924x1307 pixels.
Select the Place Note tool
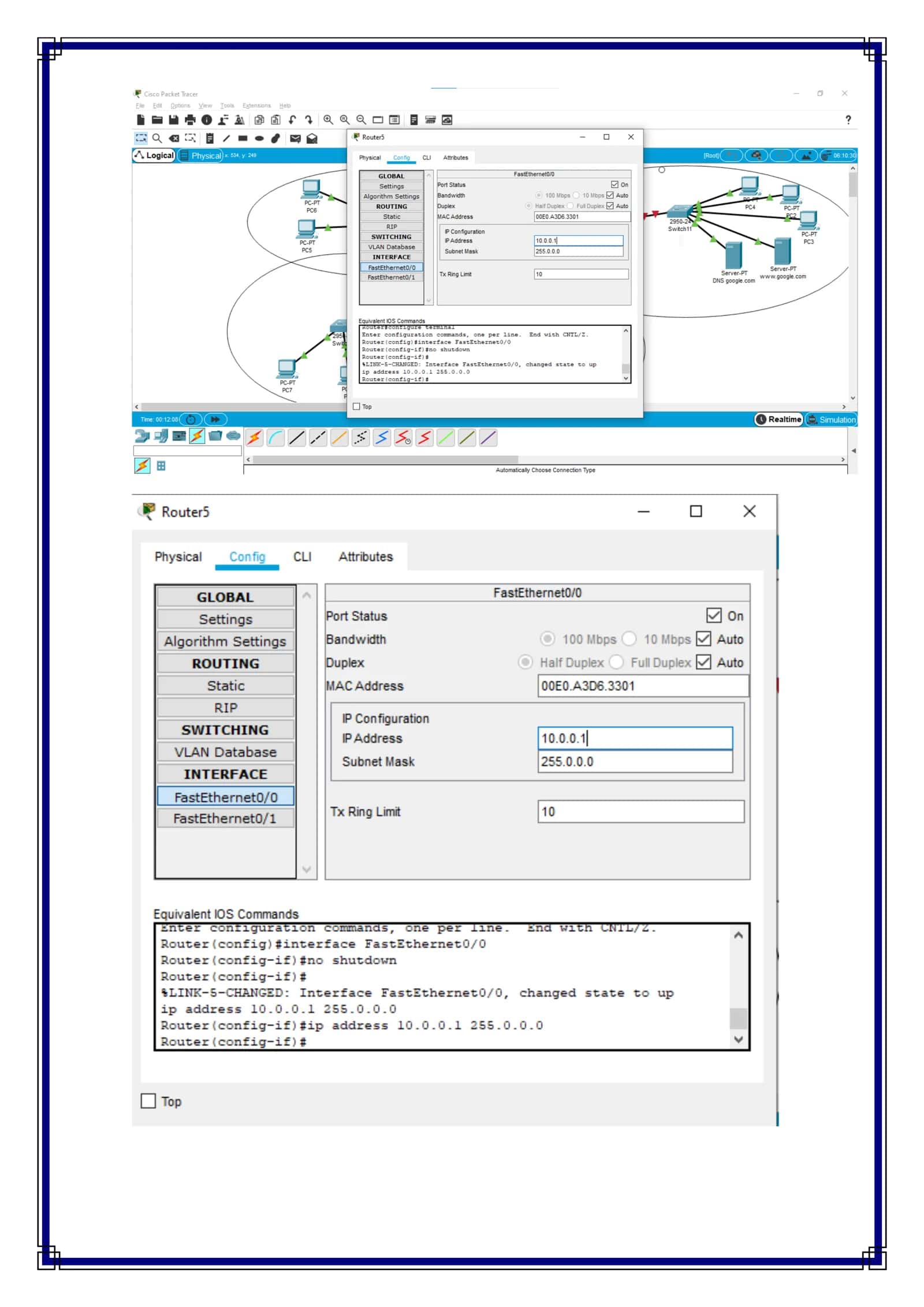(210, 138)
